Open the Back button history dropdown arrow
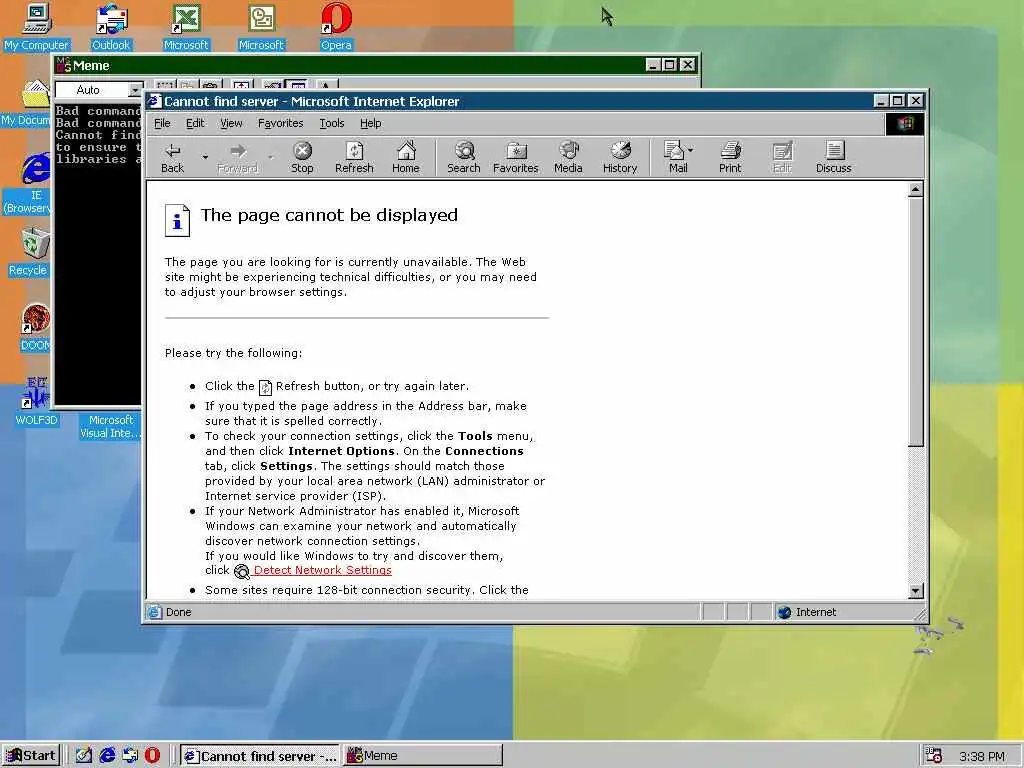The height and width of the screenshot is (768, 1024). [205, 157]
